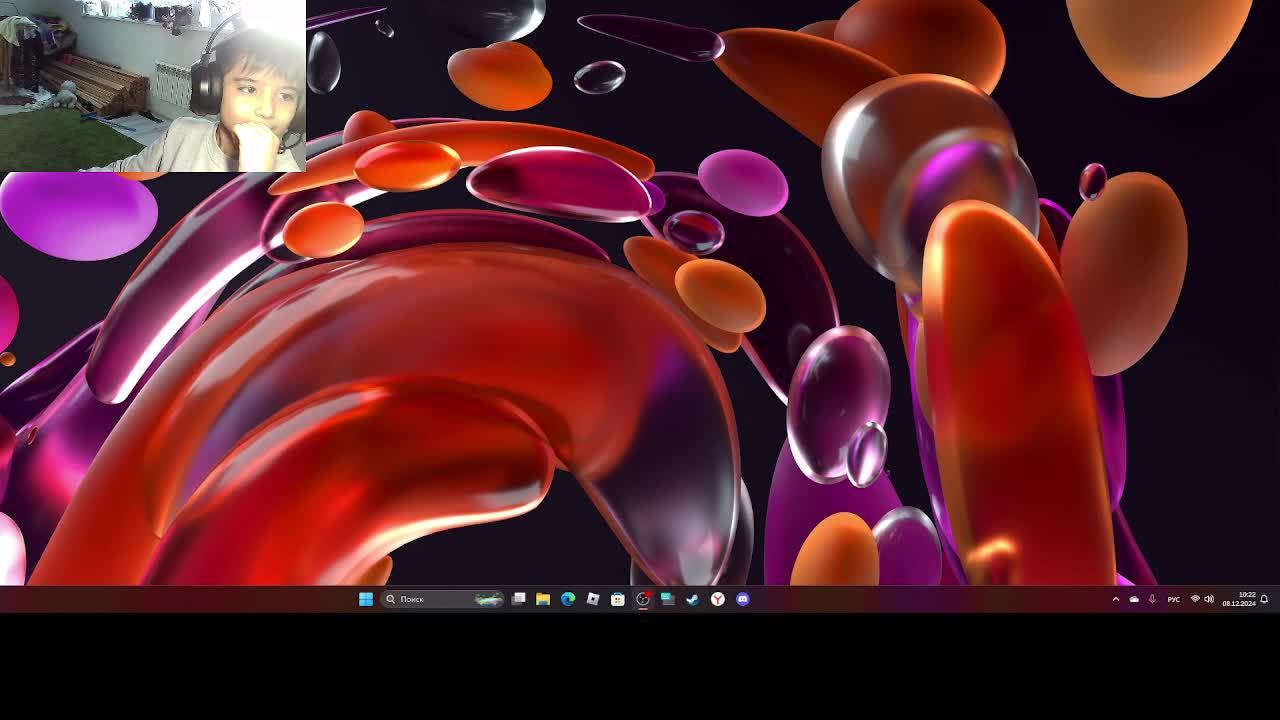This screenshot has height=720, width=1280.
Task: Switch the РУС input language
Action: click(1174, 599)
